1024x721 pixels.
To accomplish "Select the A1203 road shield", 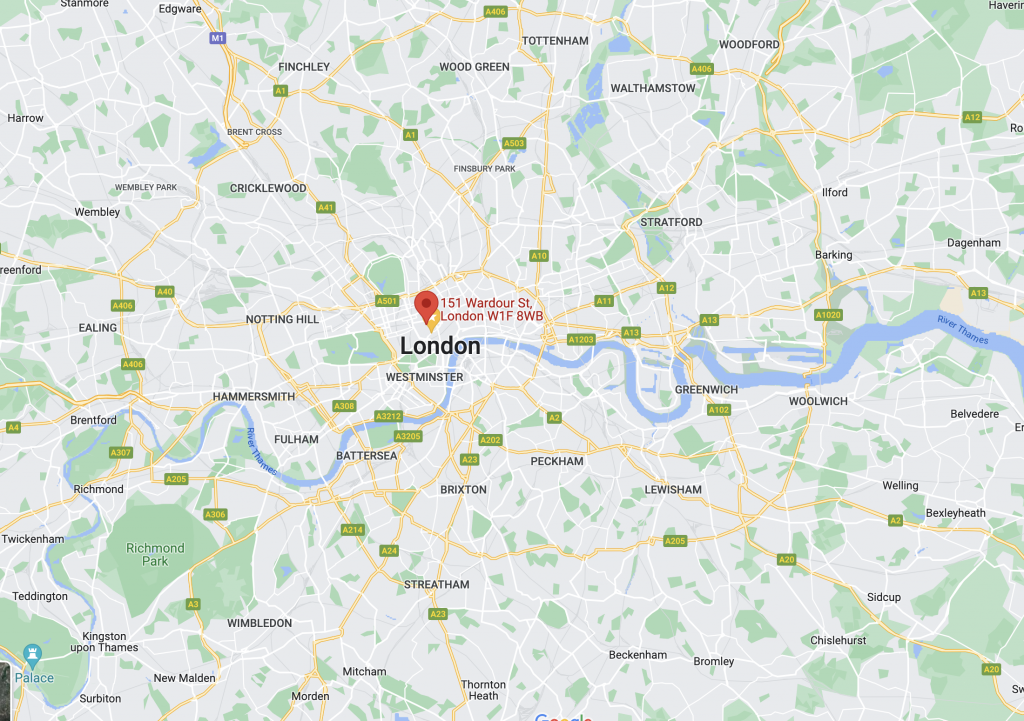I will coord(581,340).
